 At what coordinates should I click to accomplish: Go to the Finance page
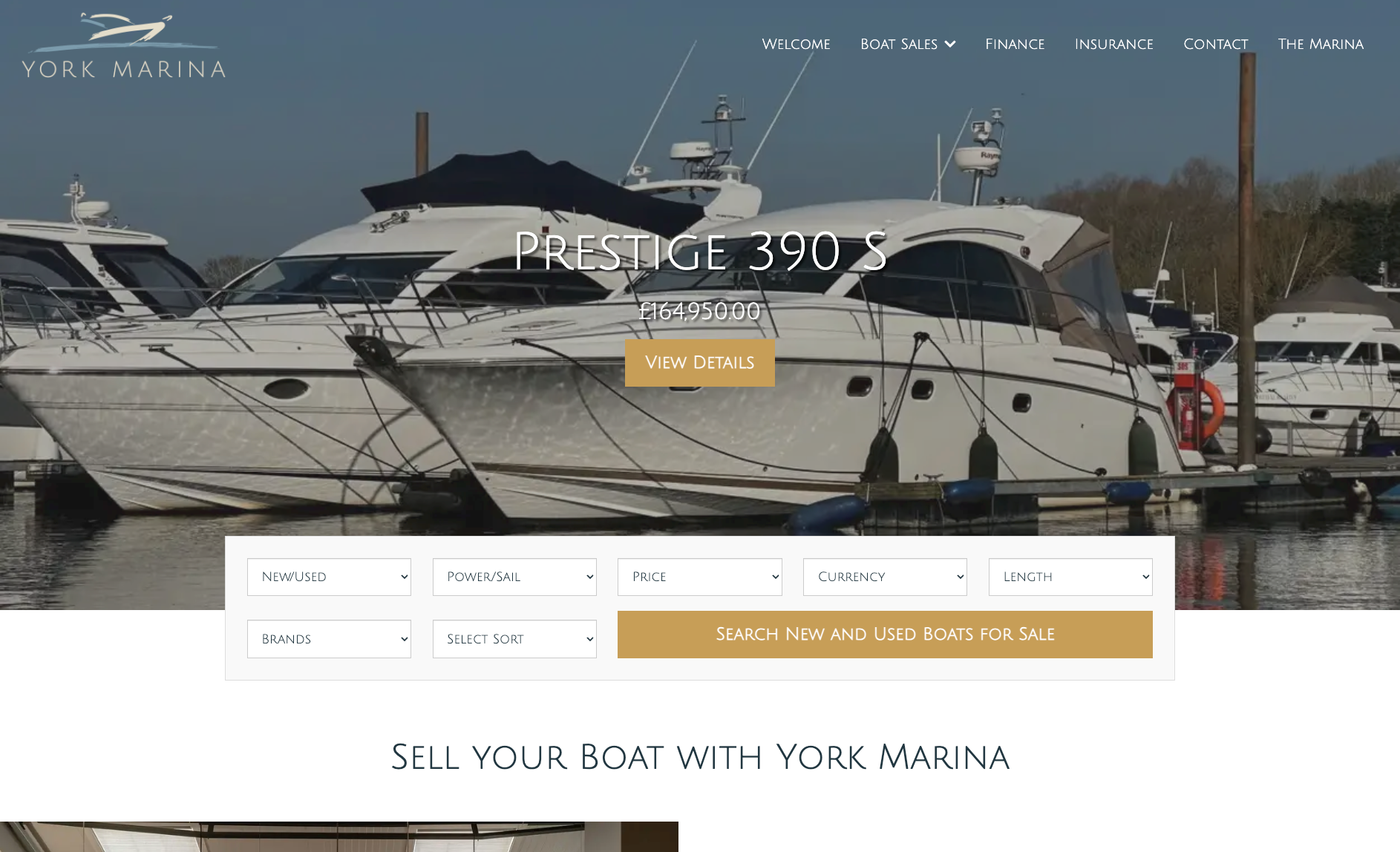click(1015, 45)
